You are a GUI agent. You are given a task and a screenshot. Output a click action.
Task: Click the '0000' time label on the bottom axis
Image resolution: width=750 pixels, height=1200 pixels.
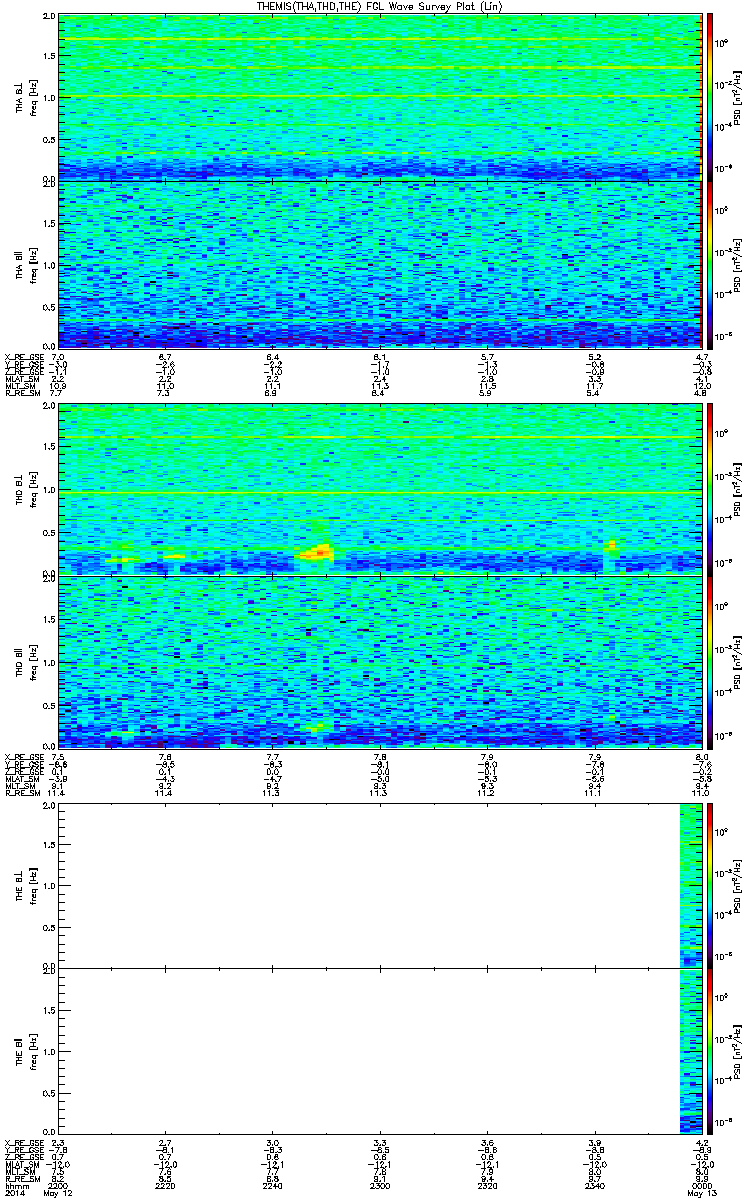point(701,1186)
